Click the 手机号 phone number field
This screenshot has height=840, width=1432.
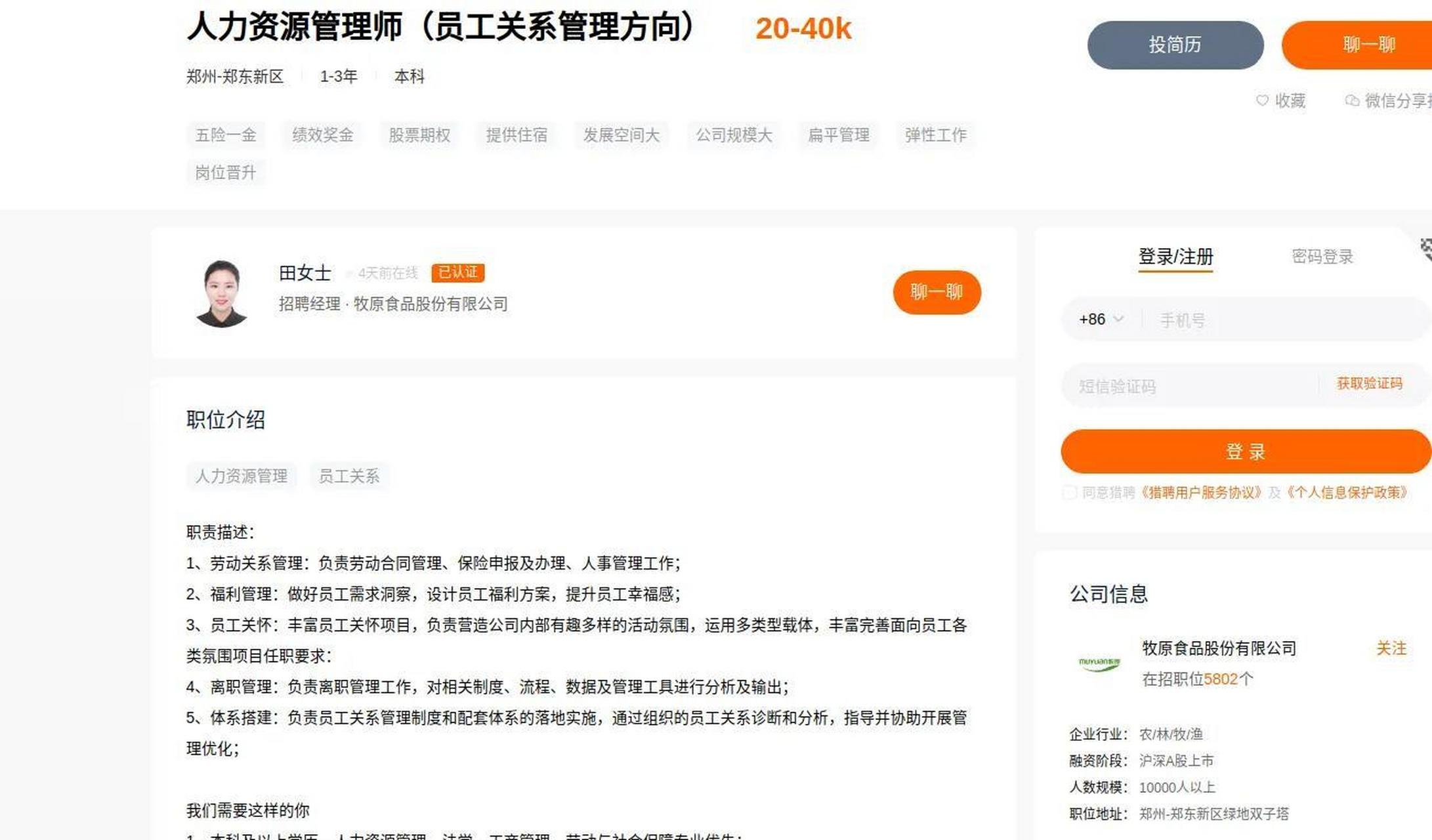click(x=1286, y=320)
